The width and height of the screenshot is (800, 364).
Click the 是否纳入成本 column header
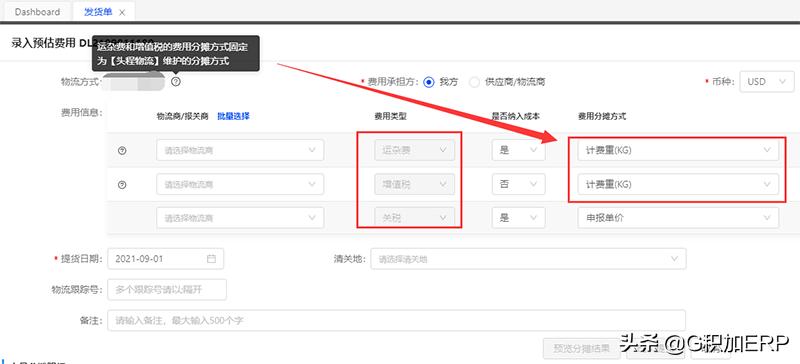pos(516,116)
